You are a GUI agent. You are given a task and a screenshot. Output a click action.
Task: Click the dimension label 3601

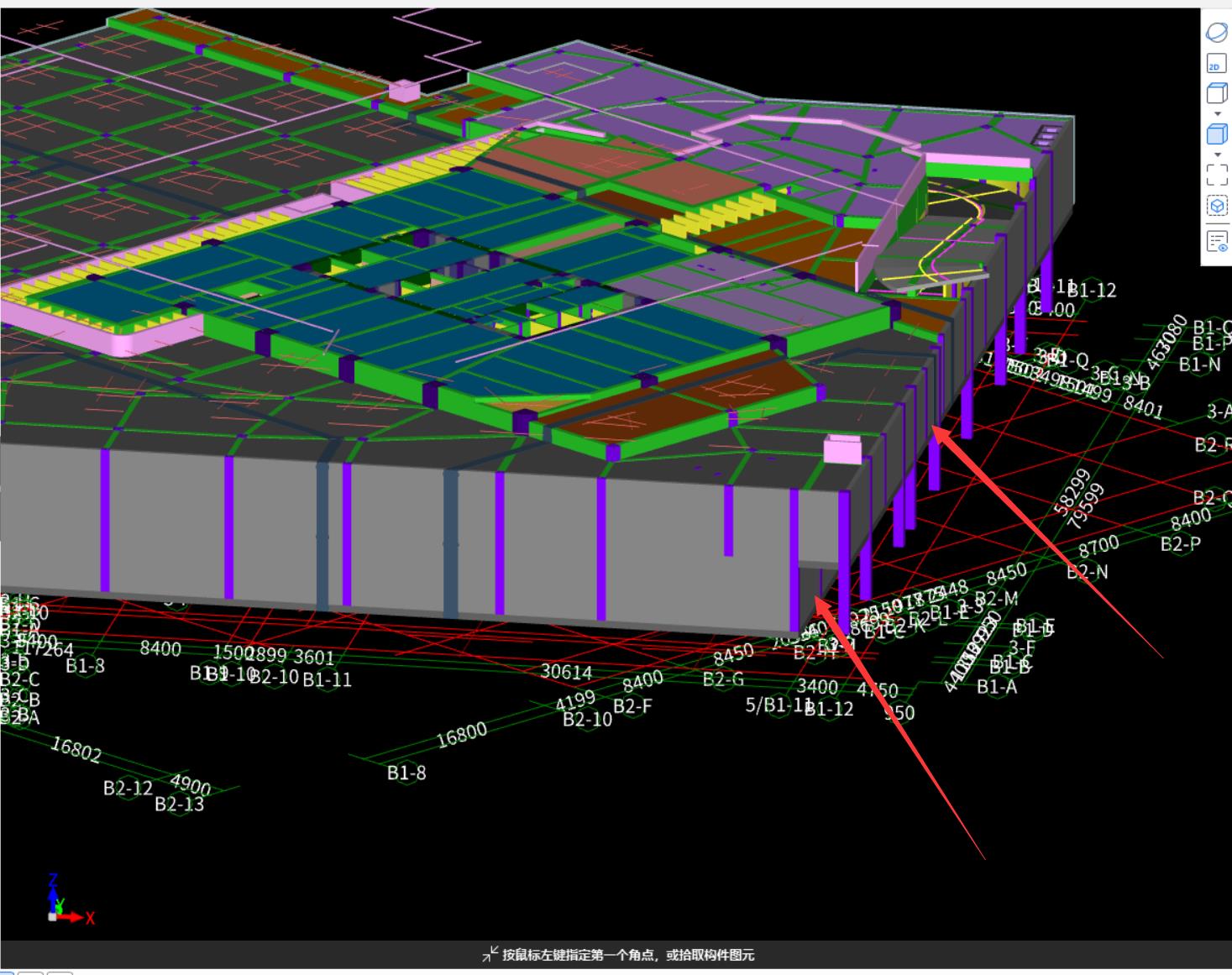pos(314,657)
